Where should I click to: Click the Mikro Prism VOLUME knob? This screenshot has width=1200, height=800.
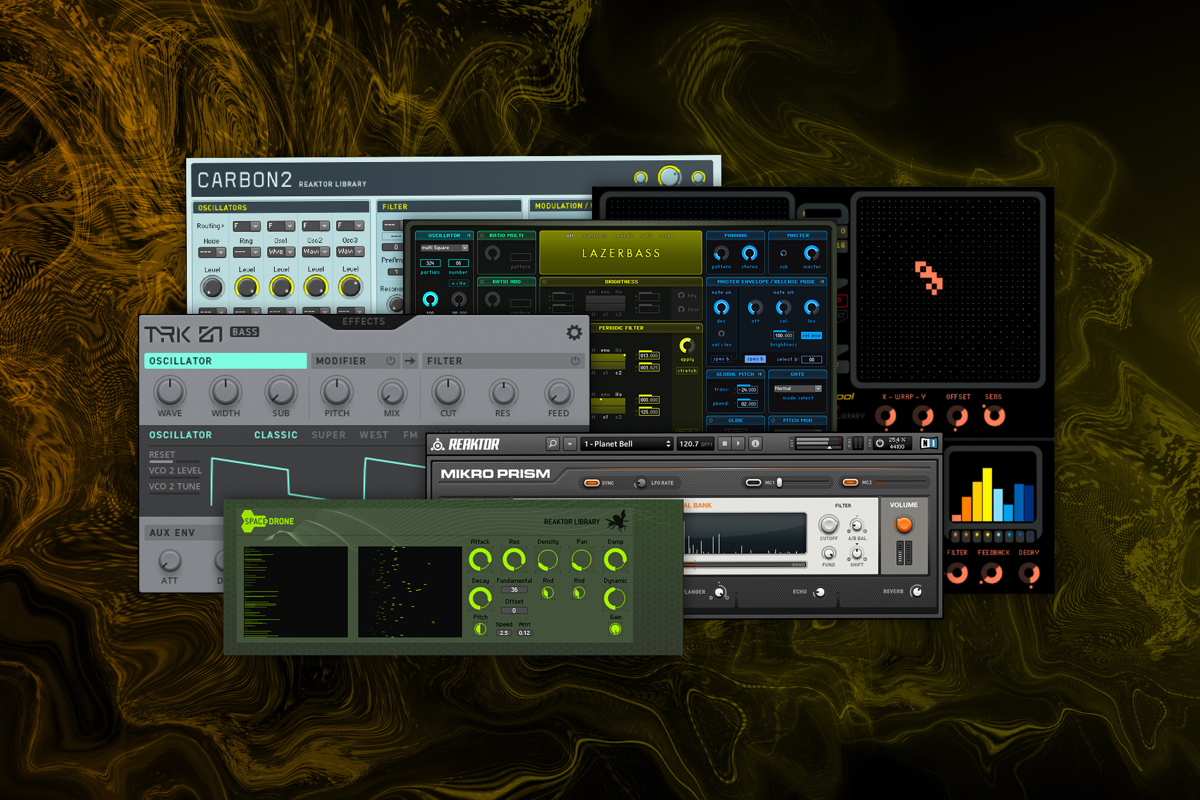point(904,525)
